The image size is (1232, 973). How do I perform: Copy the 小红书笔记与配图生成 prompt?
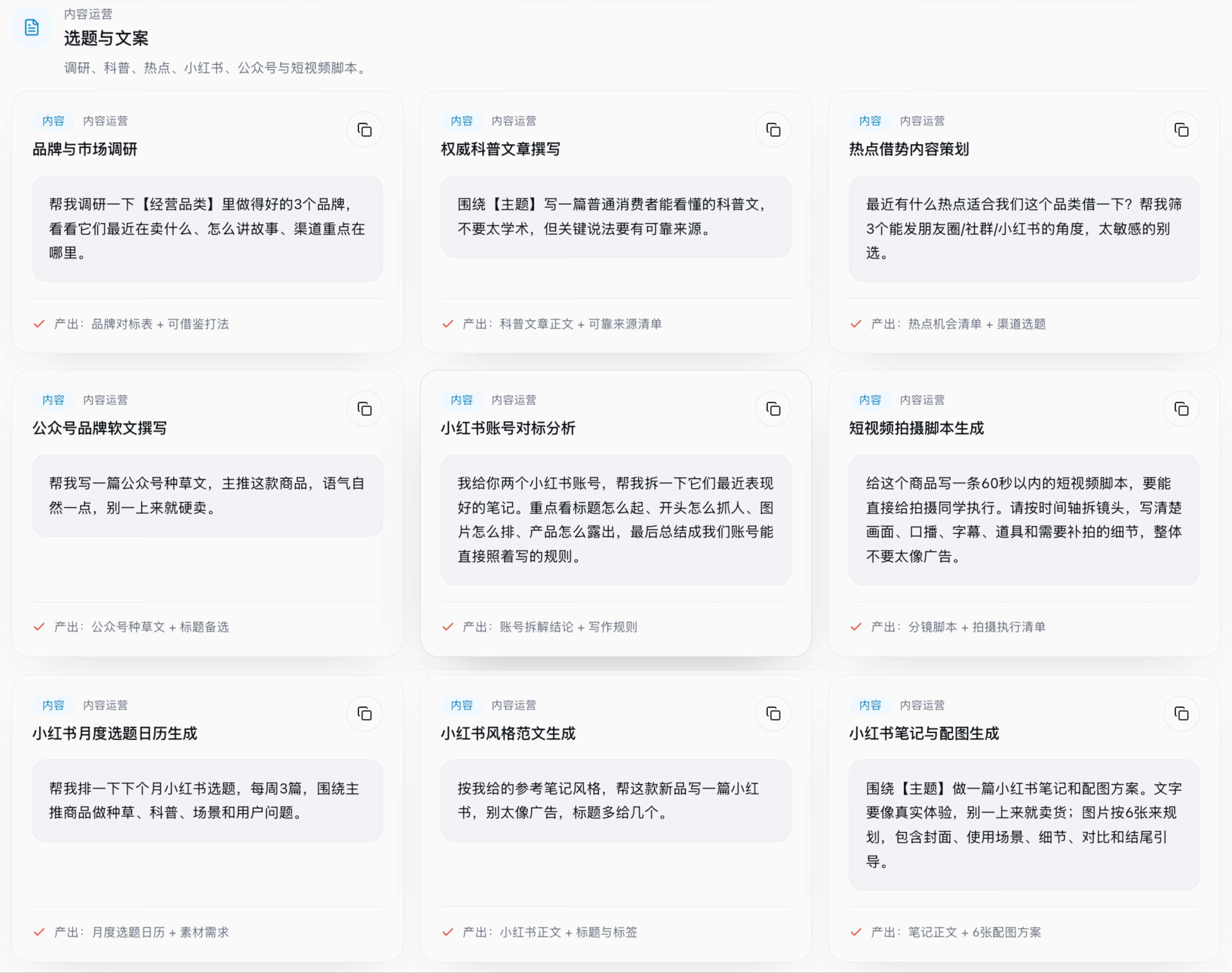(1181, 713)
